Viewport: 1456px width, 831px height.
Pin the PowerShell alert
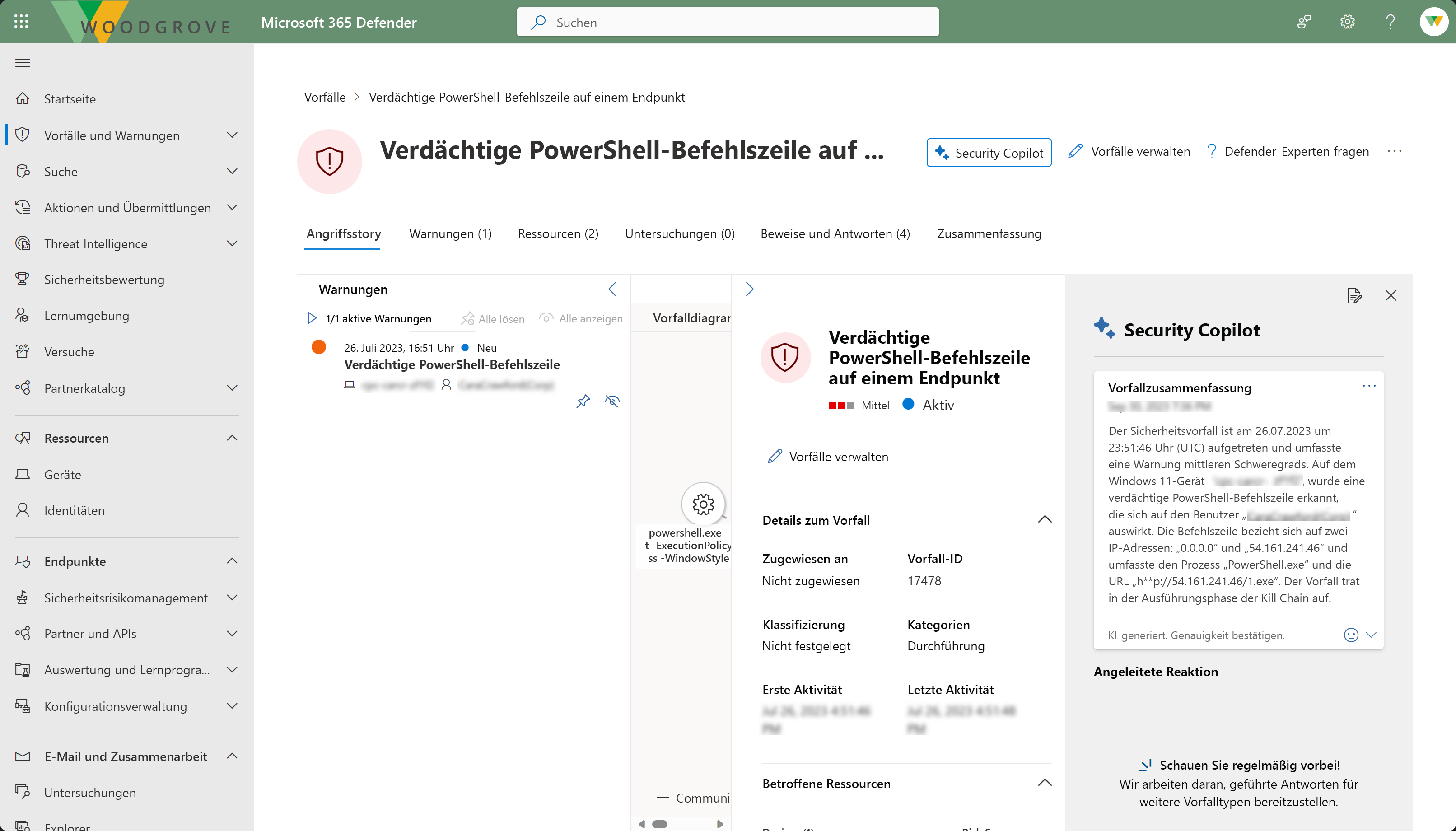583,401
